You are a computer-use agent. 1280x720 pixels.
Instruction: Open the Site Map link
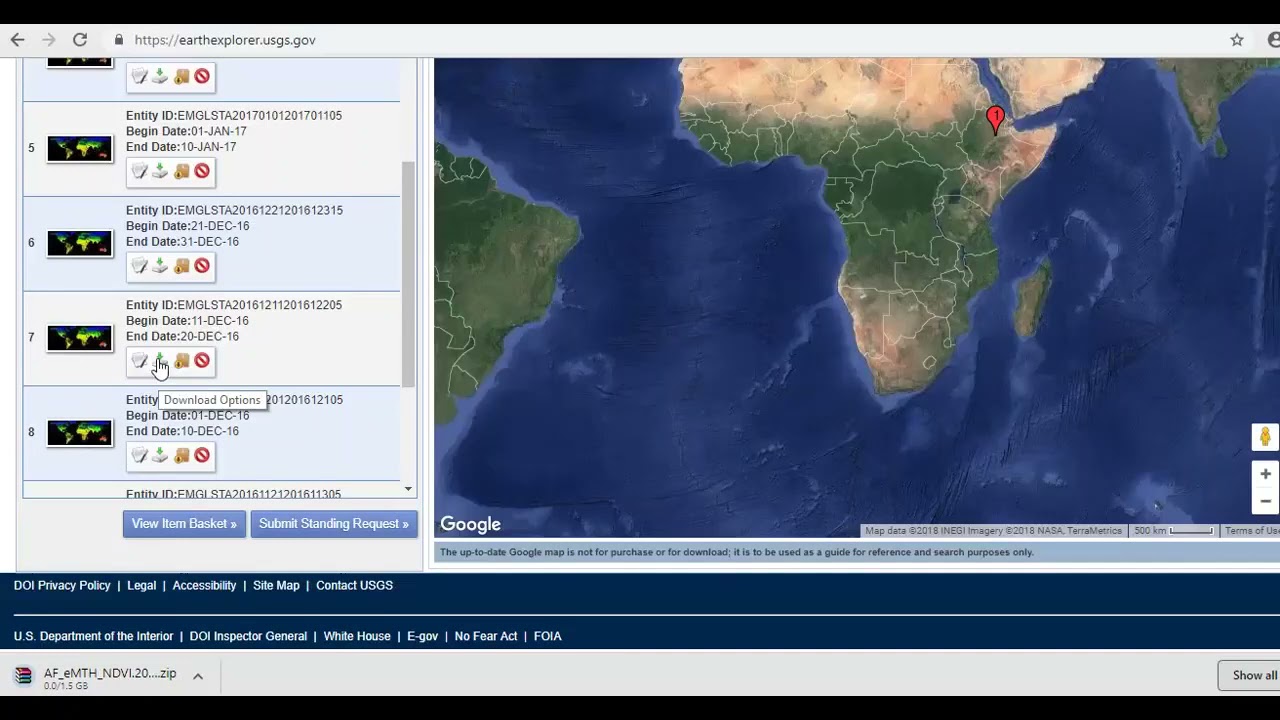pos(276,586)
